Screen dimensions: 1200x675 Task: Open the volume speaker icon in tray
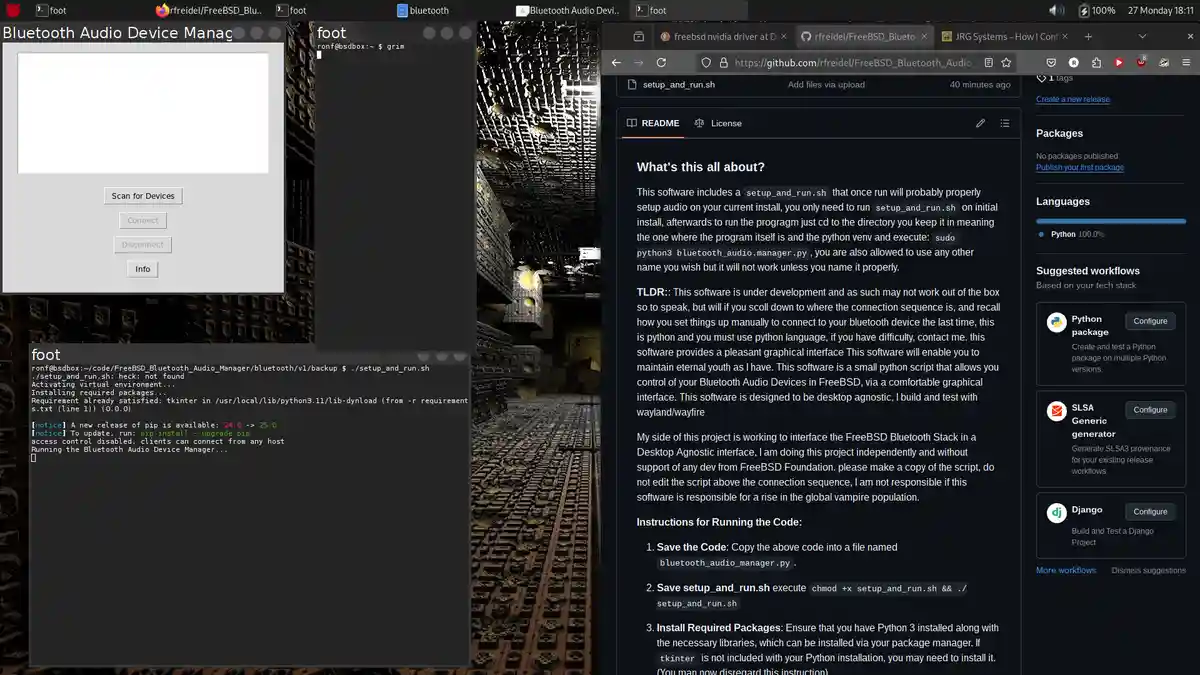(1056, 10)
